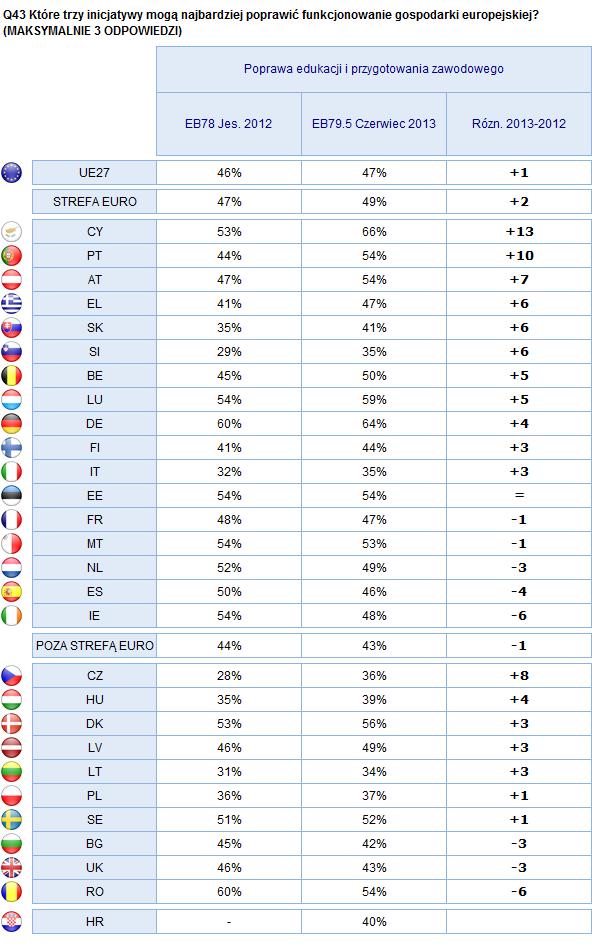Viewport: 592px width, 951px height.
Task: Select the 60% cell in the RO row
Action: click(x=229, y=892)
